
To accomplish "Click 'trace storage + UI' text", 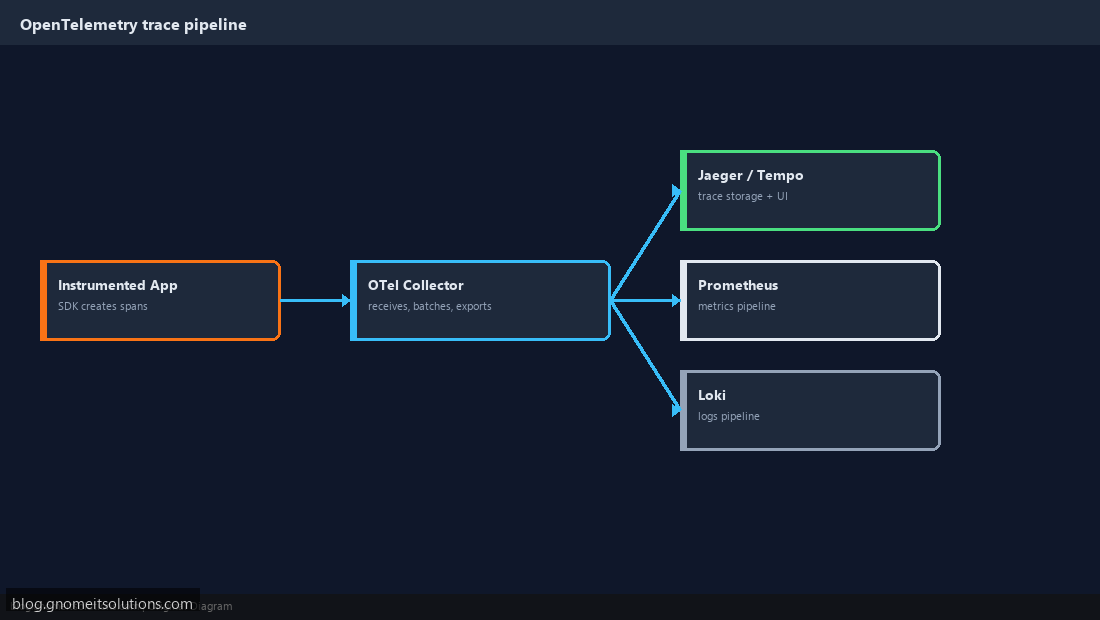I will [742, 196].
